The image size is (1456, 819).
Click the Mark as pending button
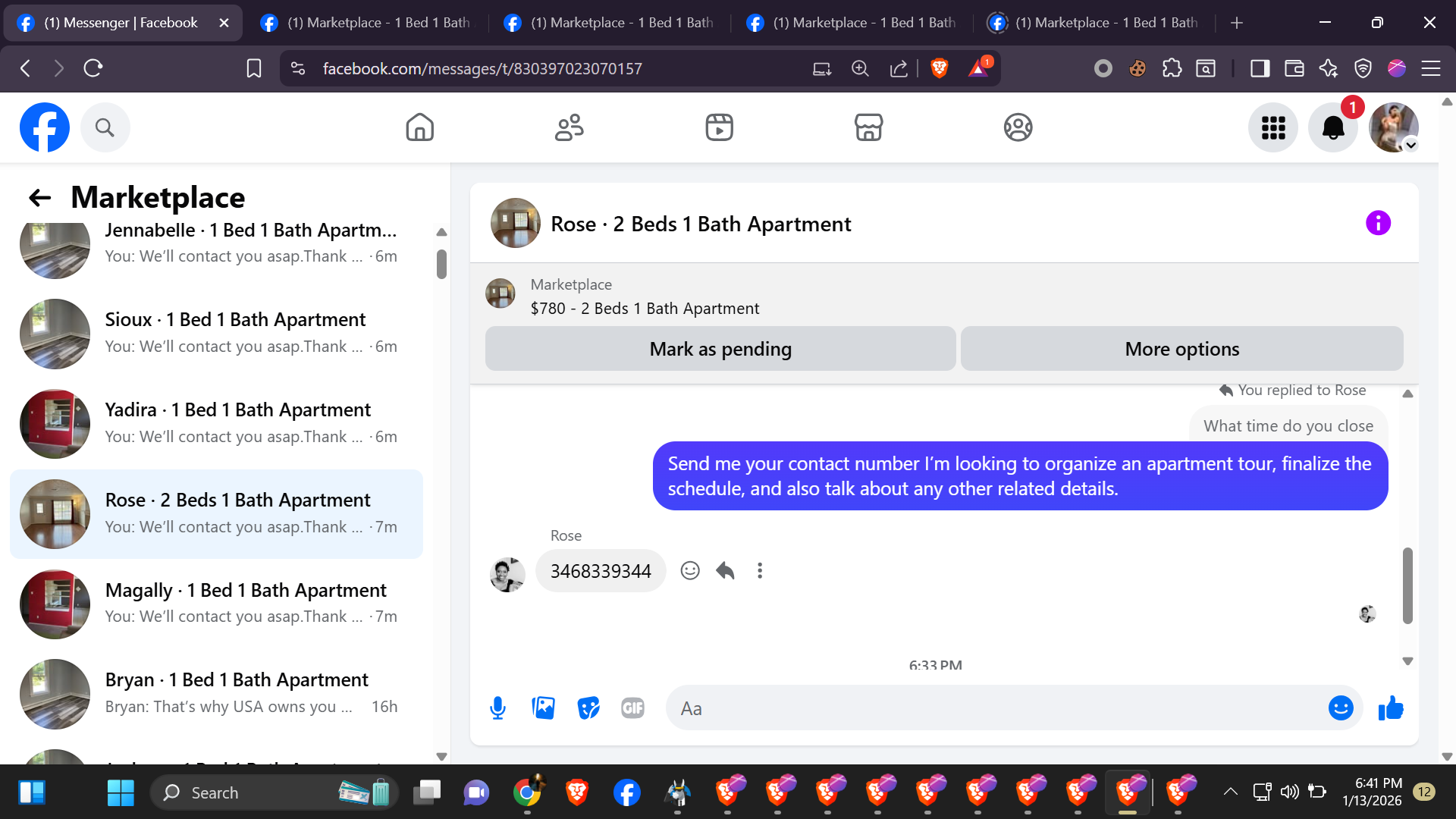pyautogui.click(x=720, y=349)
